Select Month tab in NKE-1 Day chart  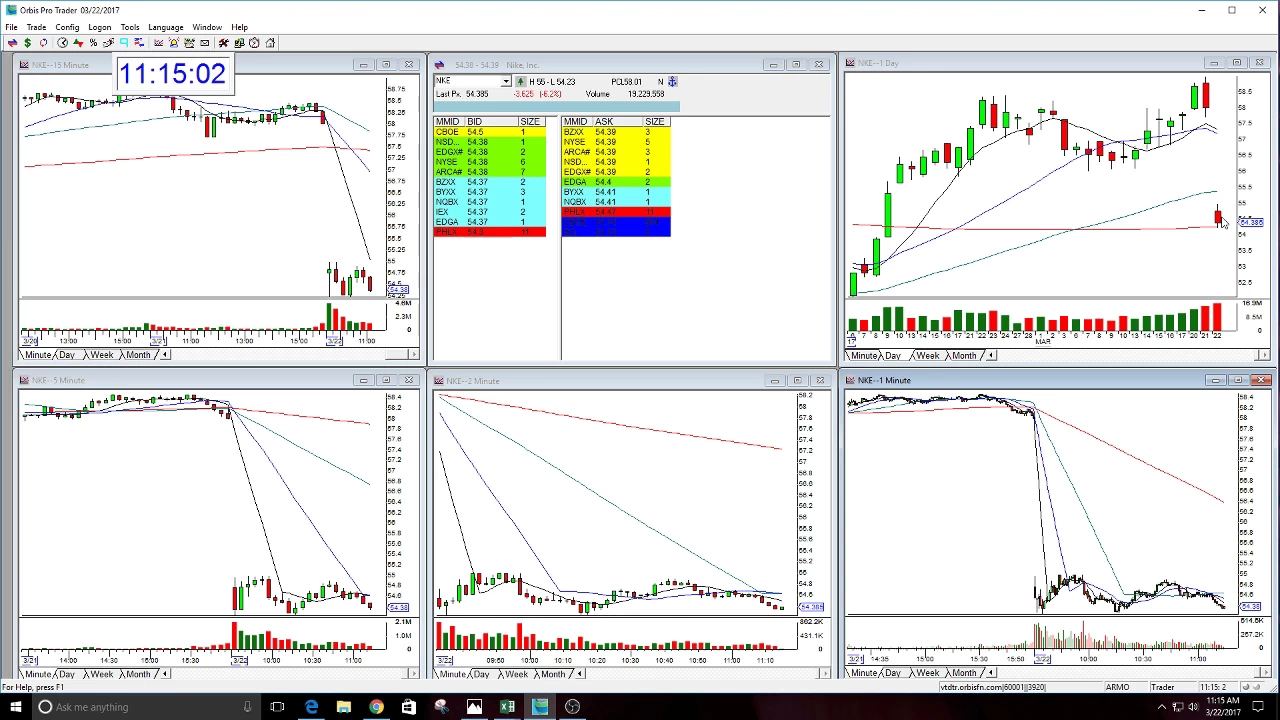[x=964, y=356]
